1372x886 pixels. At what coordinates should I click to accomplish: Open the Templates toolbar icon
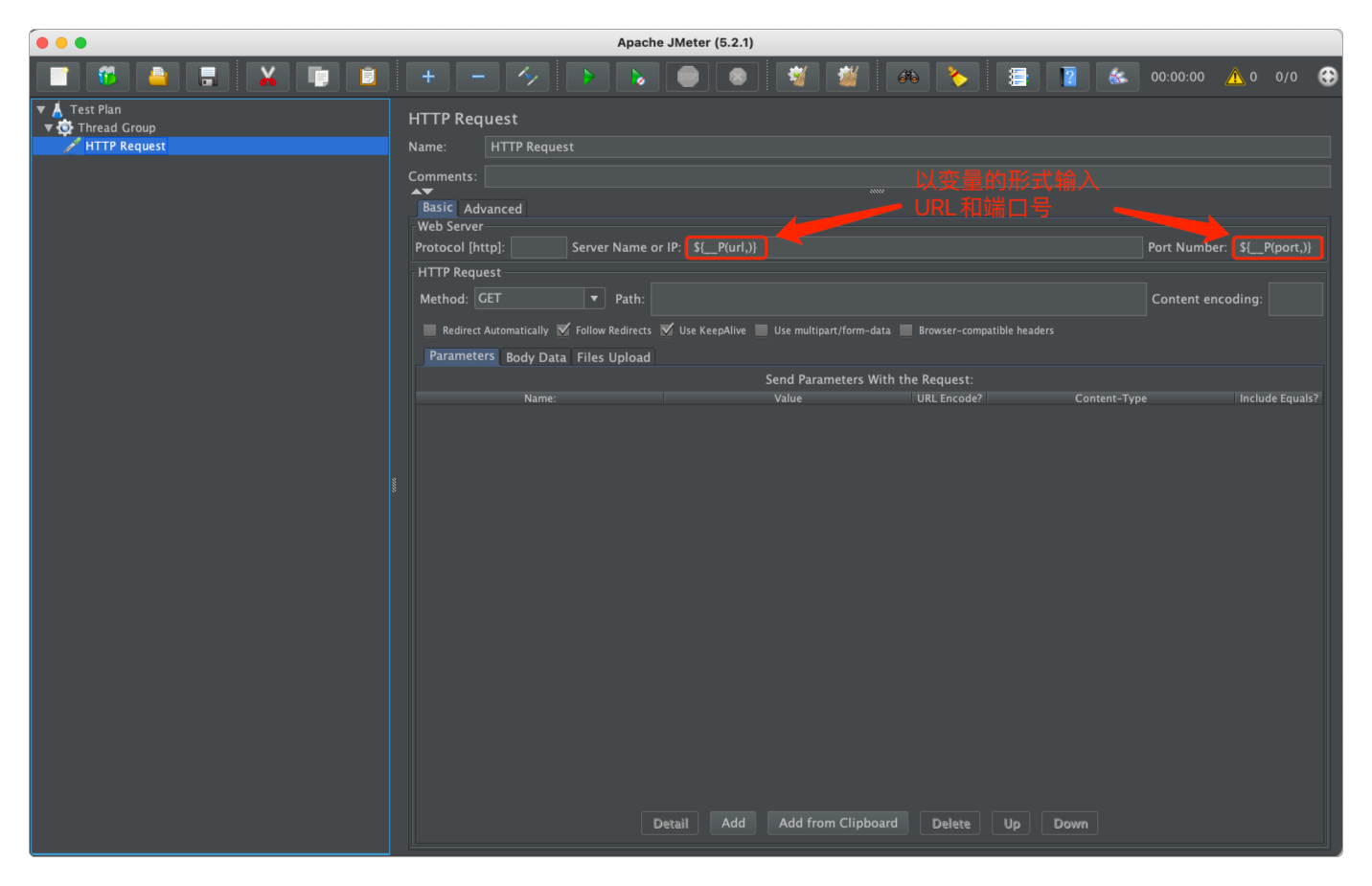point(107,77)
